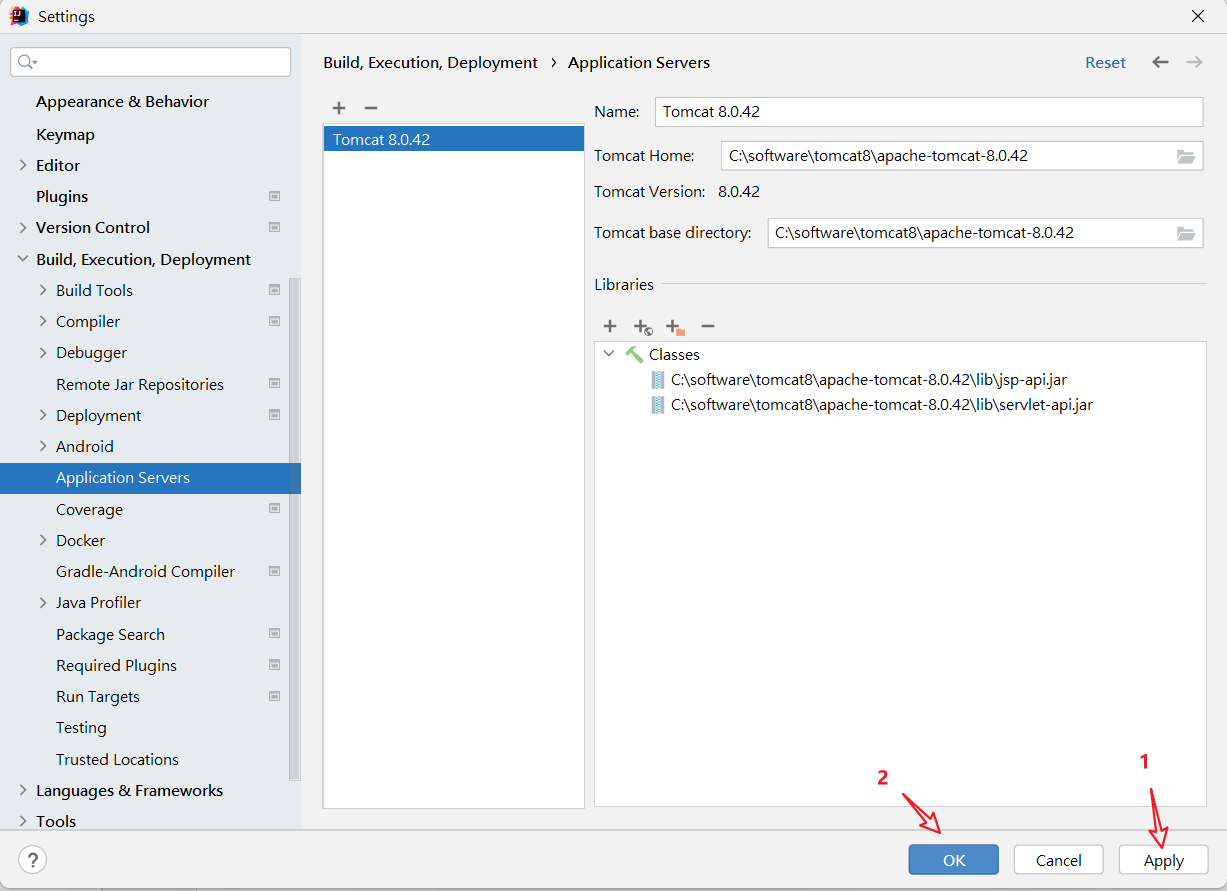
Task: Expand the Build Tools node
Action: [x=43, y=290]
